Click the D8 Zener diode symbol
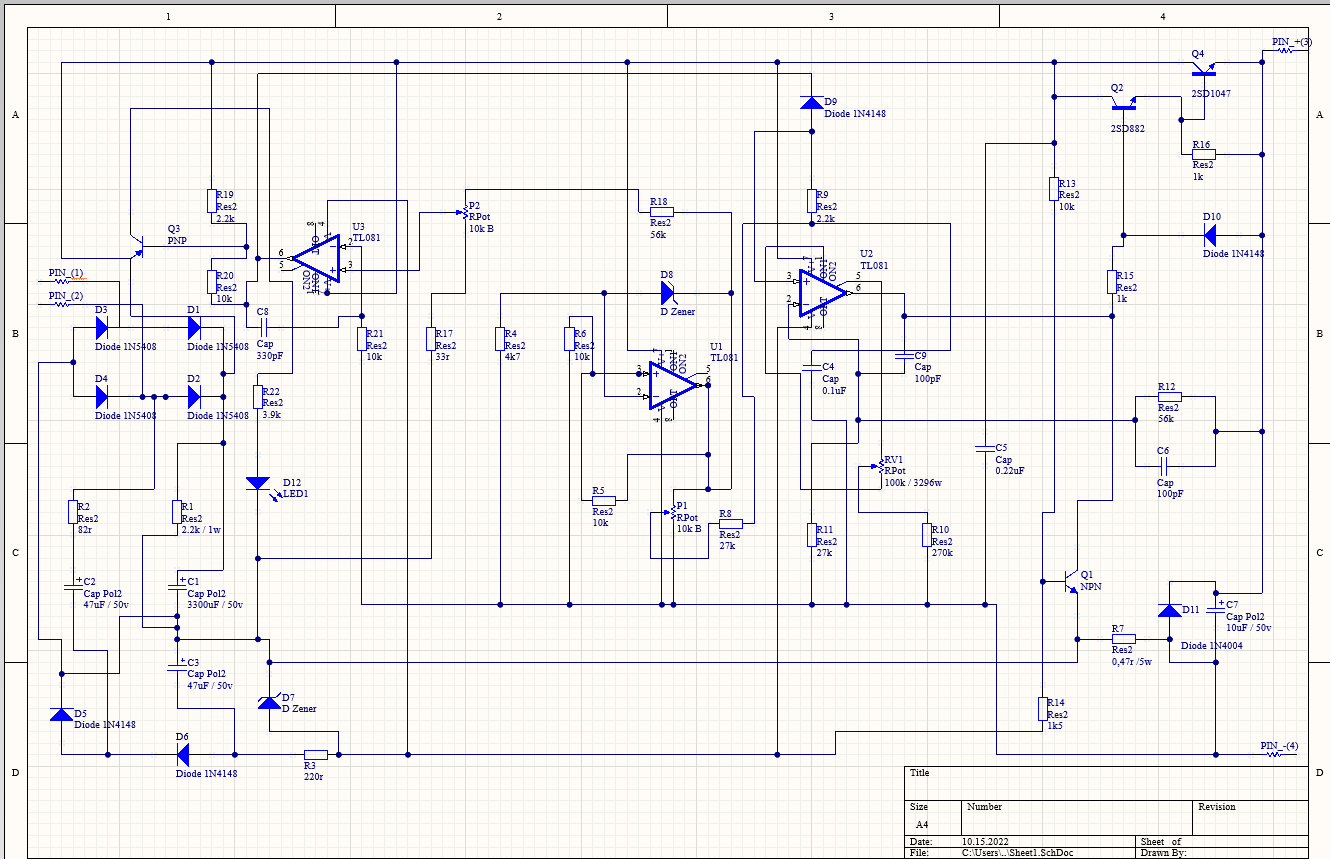The width and height of the screenshot is (1330, 859). (x=668, y=293)
